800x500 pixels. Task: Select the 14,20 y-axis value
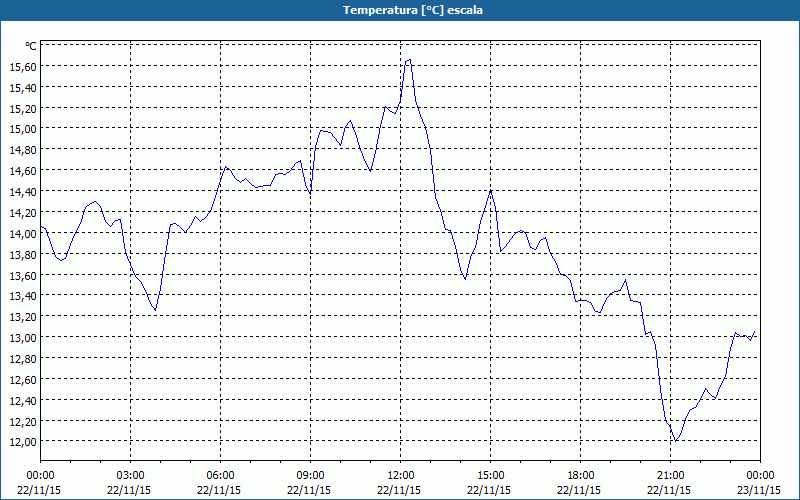(23, 213)
